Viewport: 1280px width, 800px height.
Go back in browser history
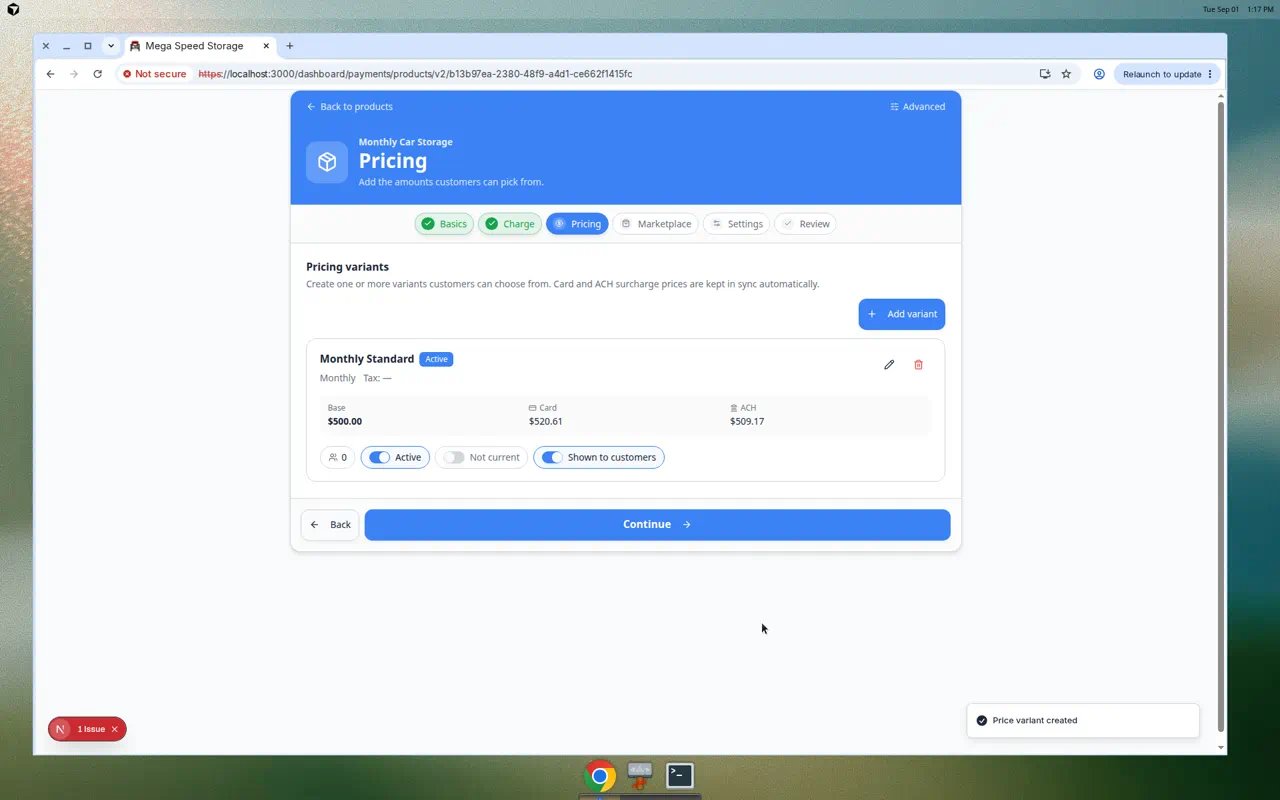pyautogui.click(x=50, y=74)
